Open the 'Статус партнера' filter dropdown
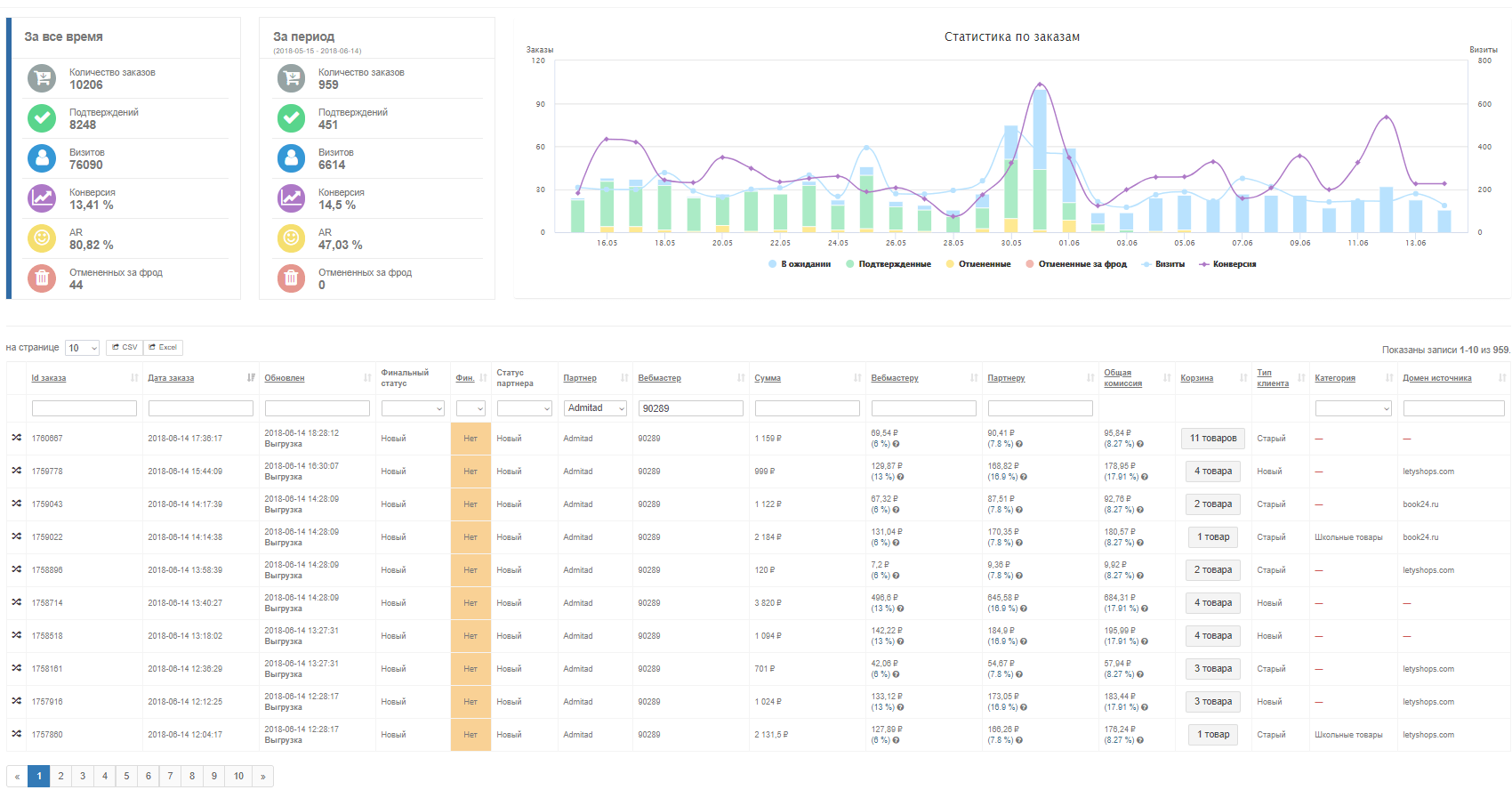 click(525, 408)
